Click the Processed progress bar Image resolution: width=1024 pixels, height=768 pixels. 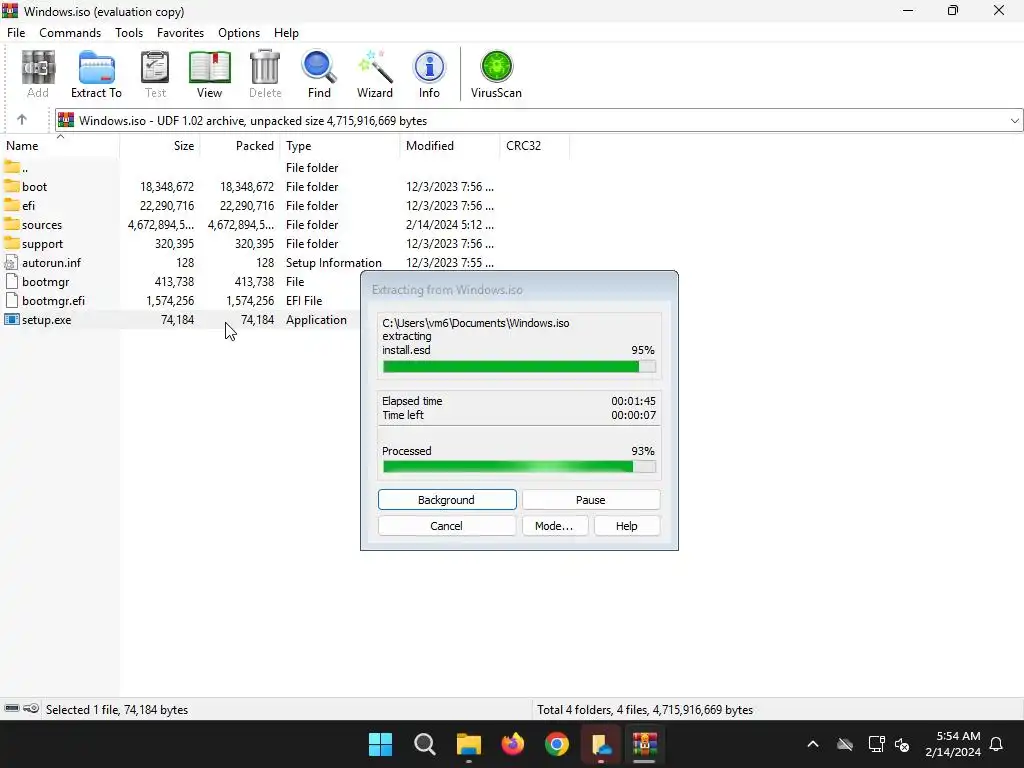(519, 467)
